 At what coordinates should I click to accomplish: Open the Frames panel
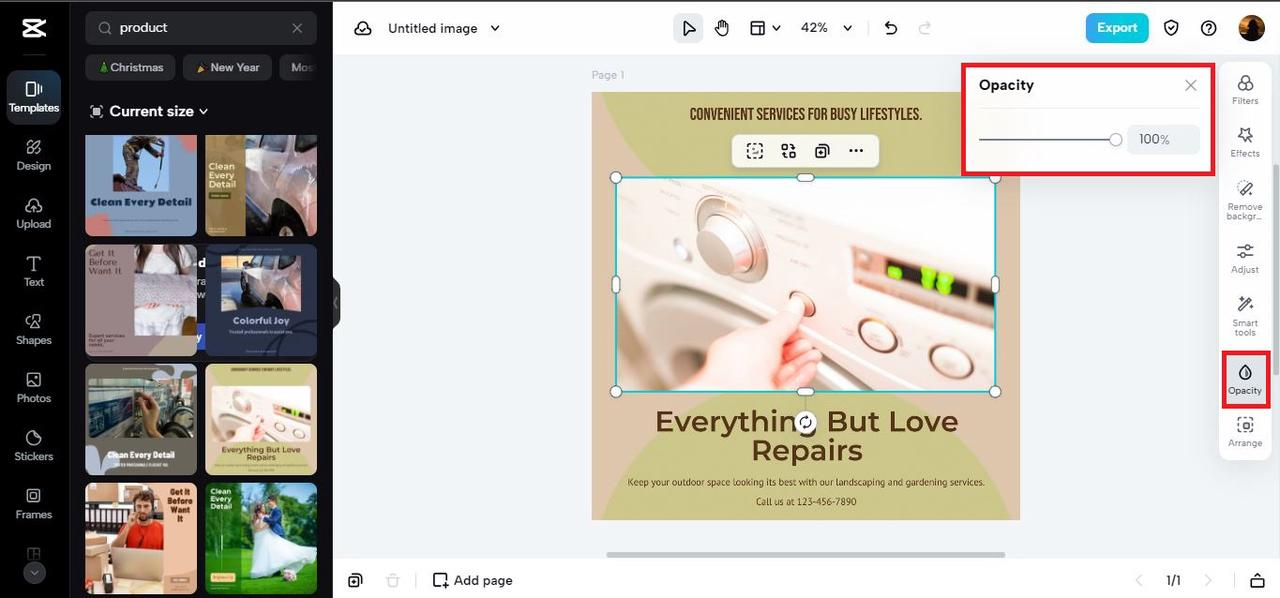[34, 503]
